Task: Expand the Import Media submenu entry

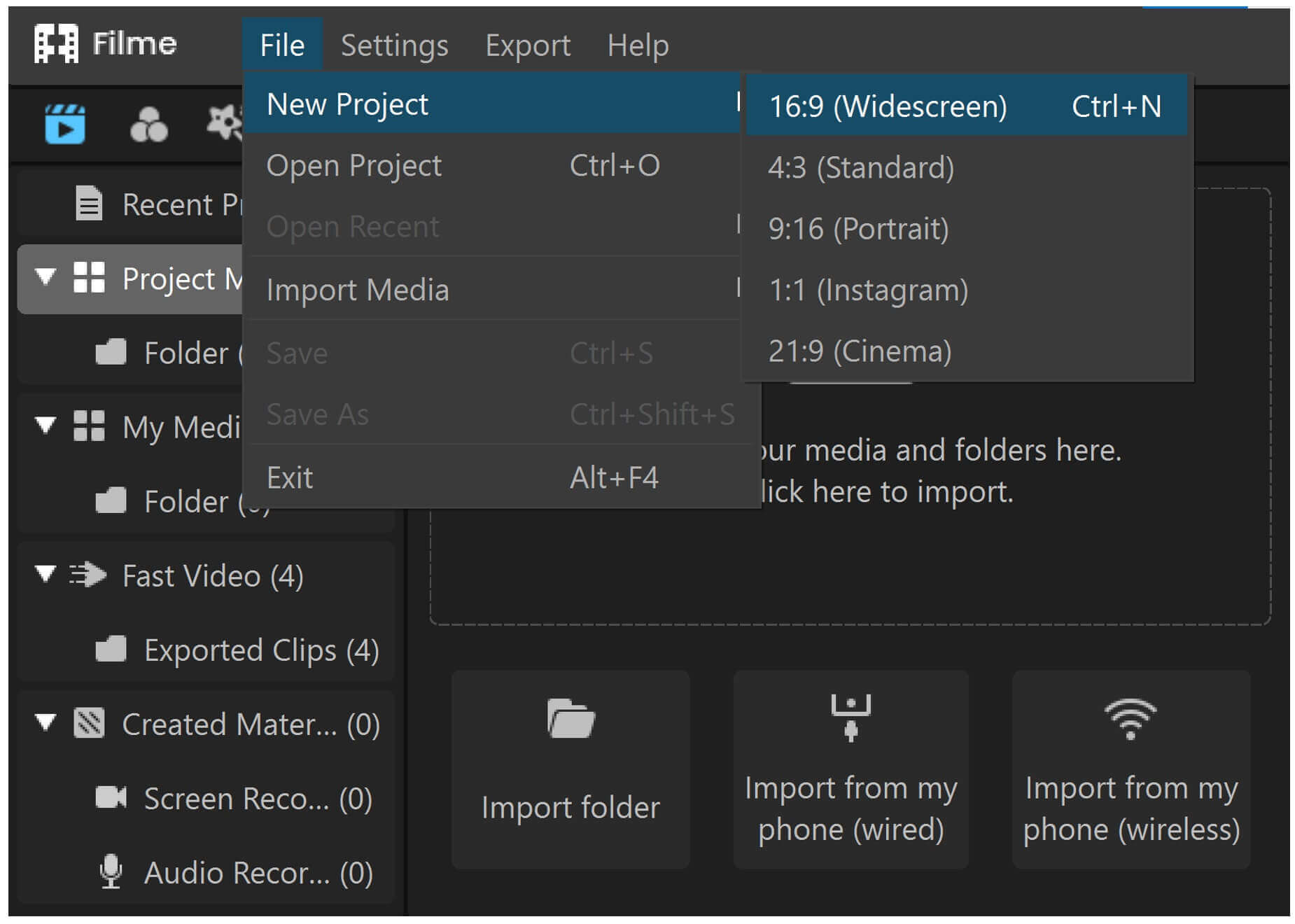Action: (493, 289)
